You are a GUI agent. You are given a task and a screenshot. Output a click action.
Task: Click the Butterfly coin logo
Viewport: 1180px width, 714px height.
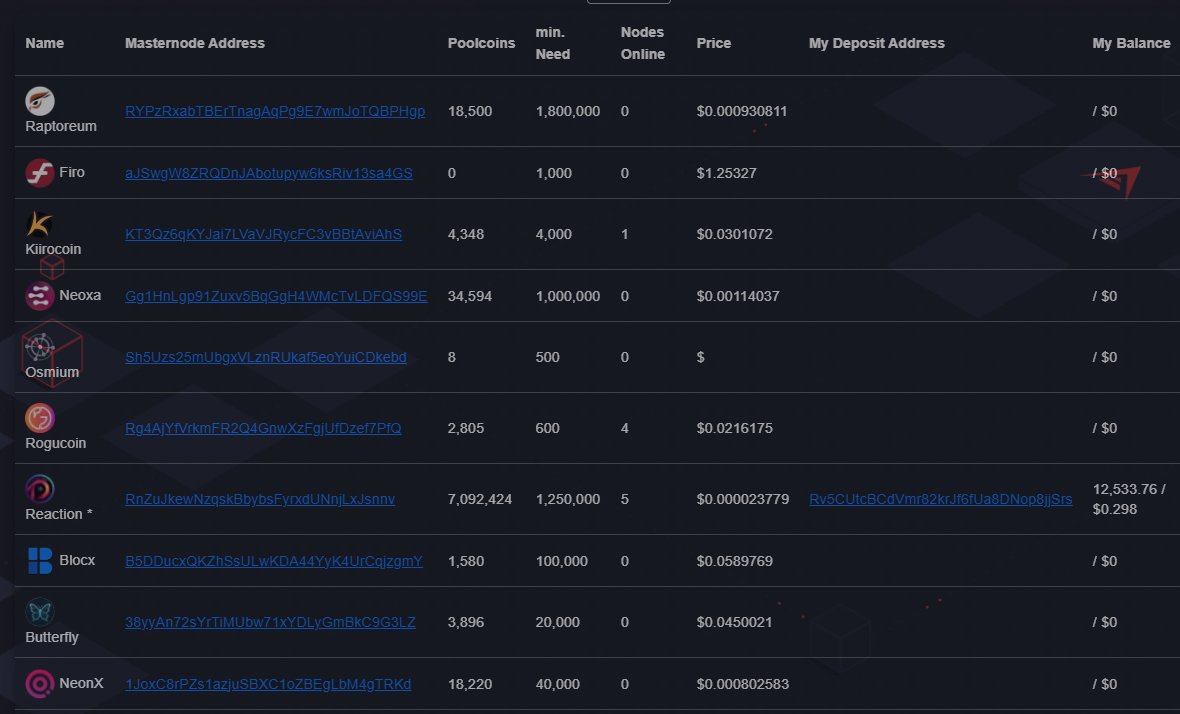point(40,612)
